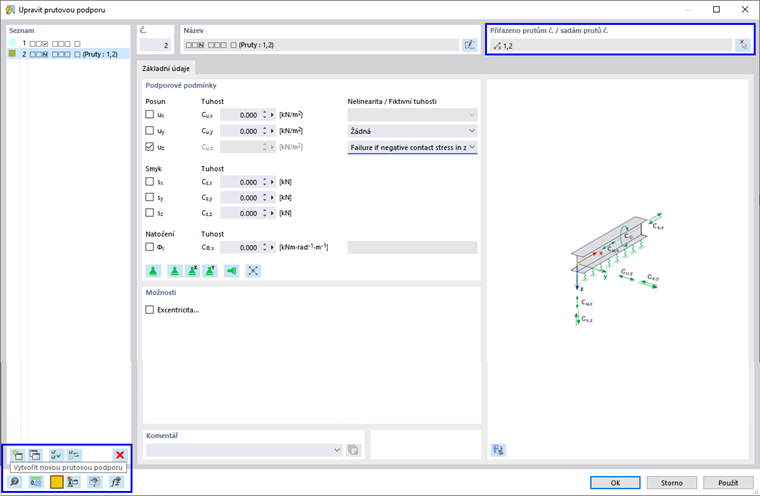Enable shear support sy
This screenshot has height=496, width=760.
(x=150, y=197)
